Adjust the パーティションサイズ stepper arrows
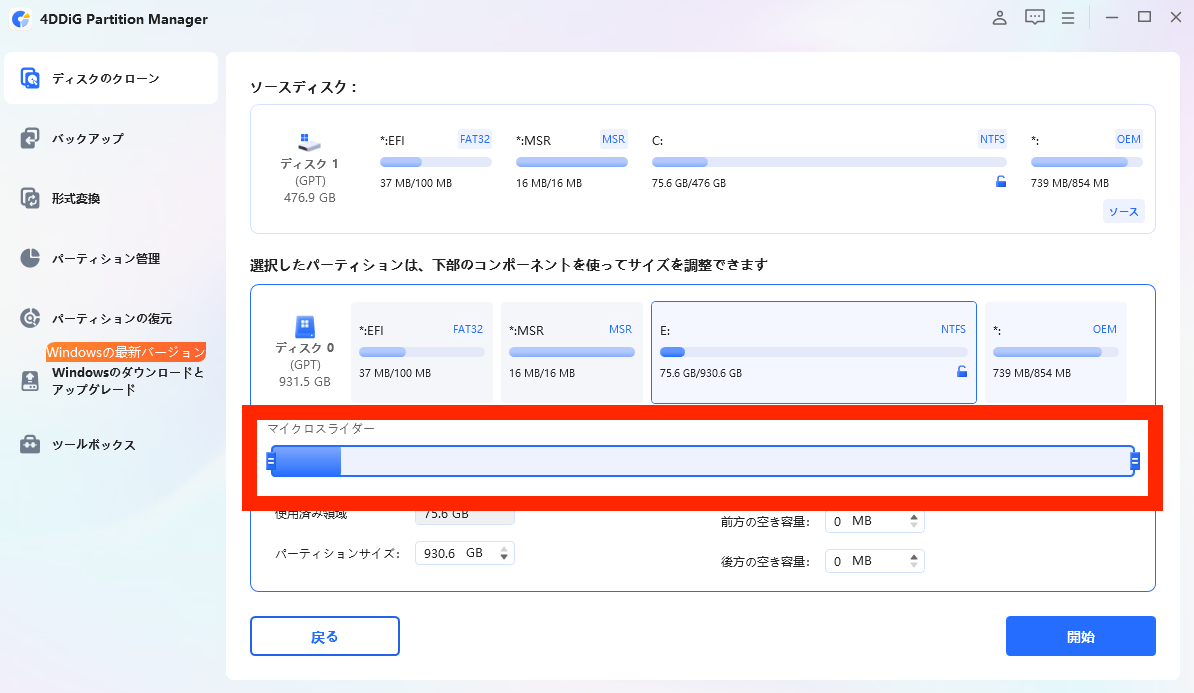Viewport: 1194px width, 693px height. [x=503, y=553]
